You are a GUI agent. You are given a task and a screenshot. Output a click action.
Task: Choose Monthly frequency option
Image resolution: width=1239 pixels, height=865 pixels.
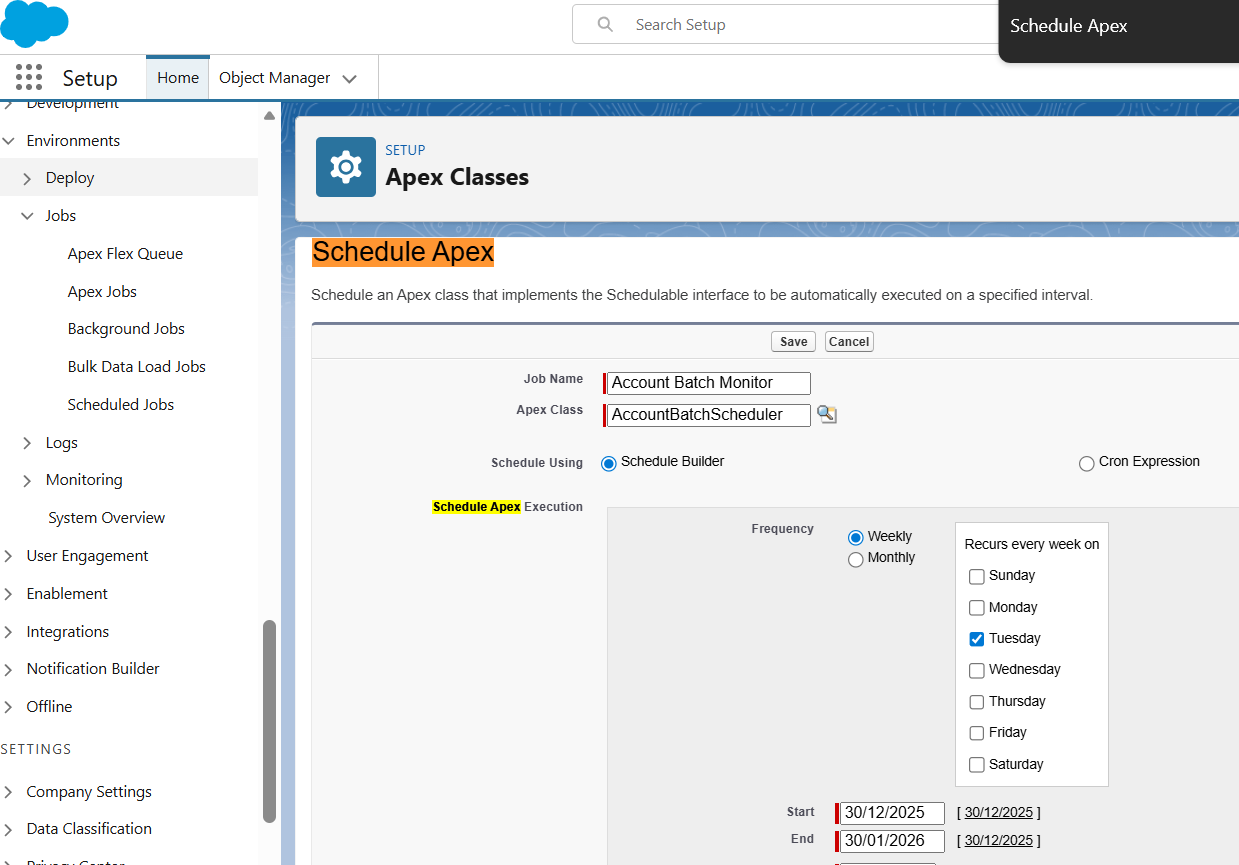(x=855, y=559)
